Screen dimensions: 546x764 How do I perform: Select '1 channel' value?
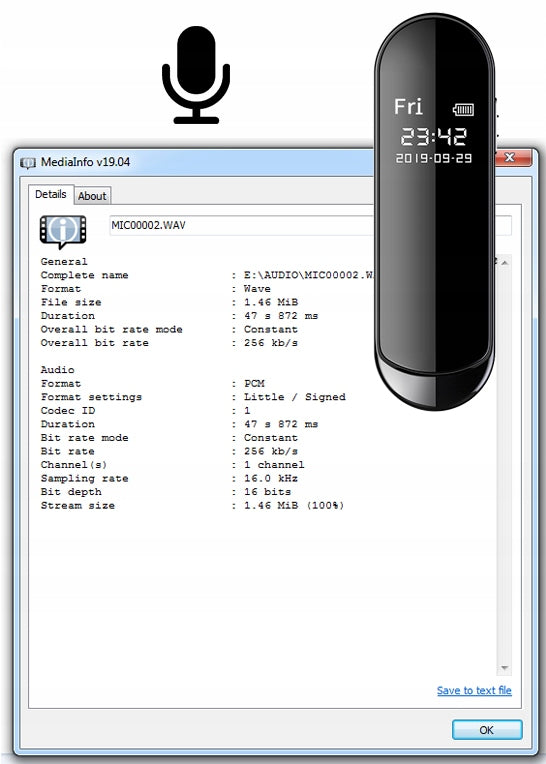pos(274,465)
